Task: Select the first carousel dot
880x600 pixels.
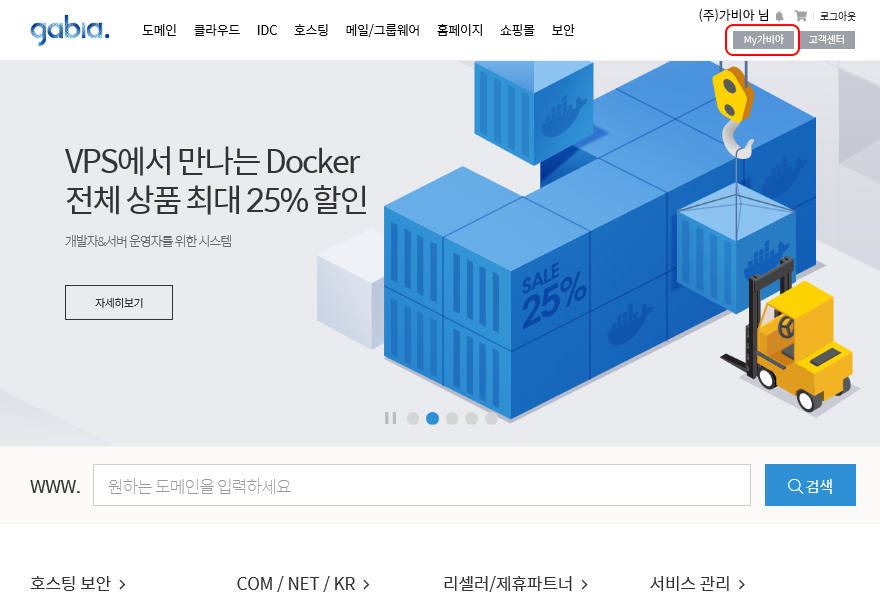Action: (x=413, y=418)
